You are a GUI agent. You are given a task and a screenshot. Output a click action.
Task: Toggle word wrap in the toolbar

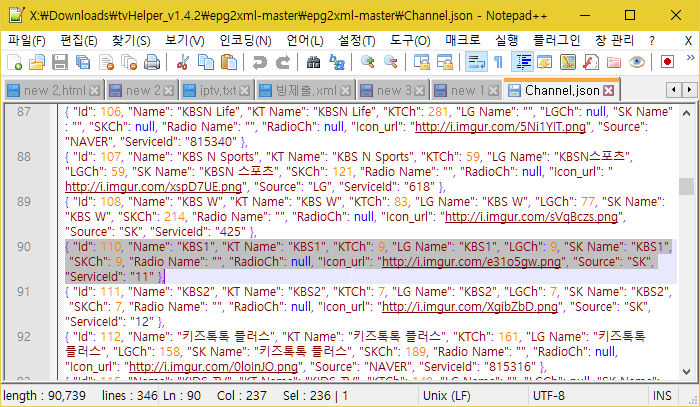click(x=476, y=62)
